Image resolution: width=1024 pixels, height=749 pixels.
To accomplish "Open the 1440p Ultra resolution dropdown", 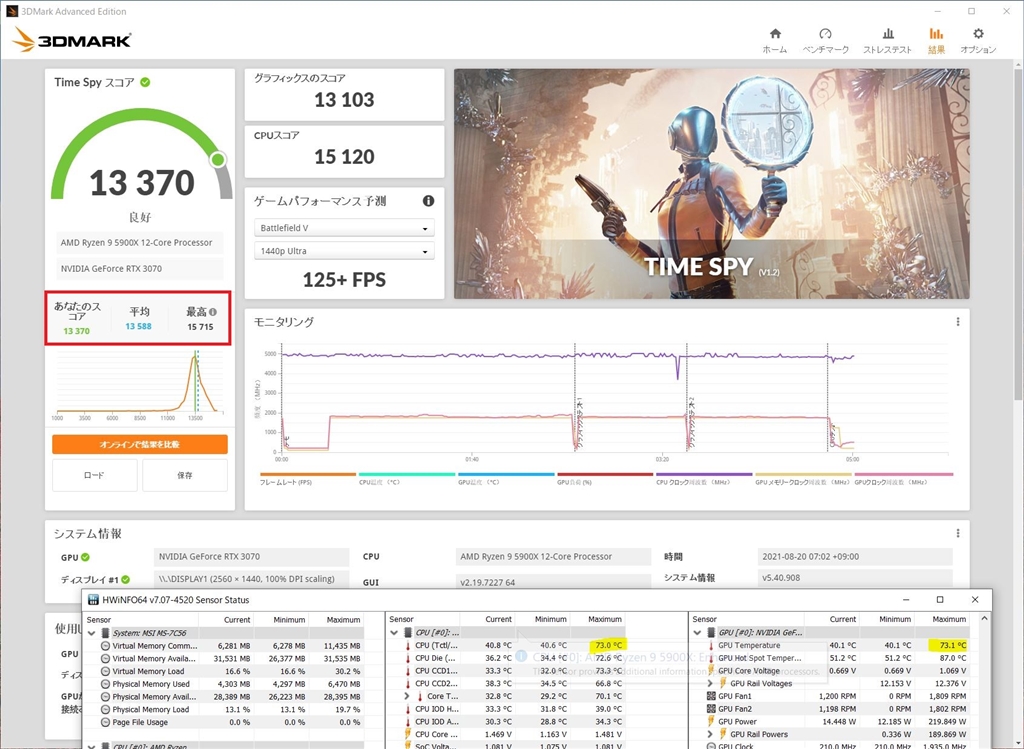I will point(344,251).
